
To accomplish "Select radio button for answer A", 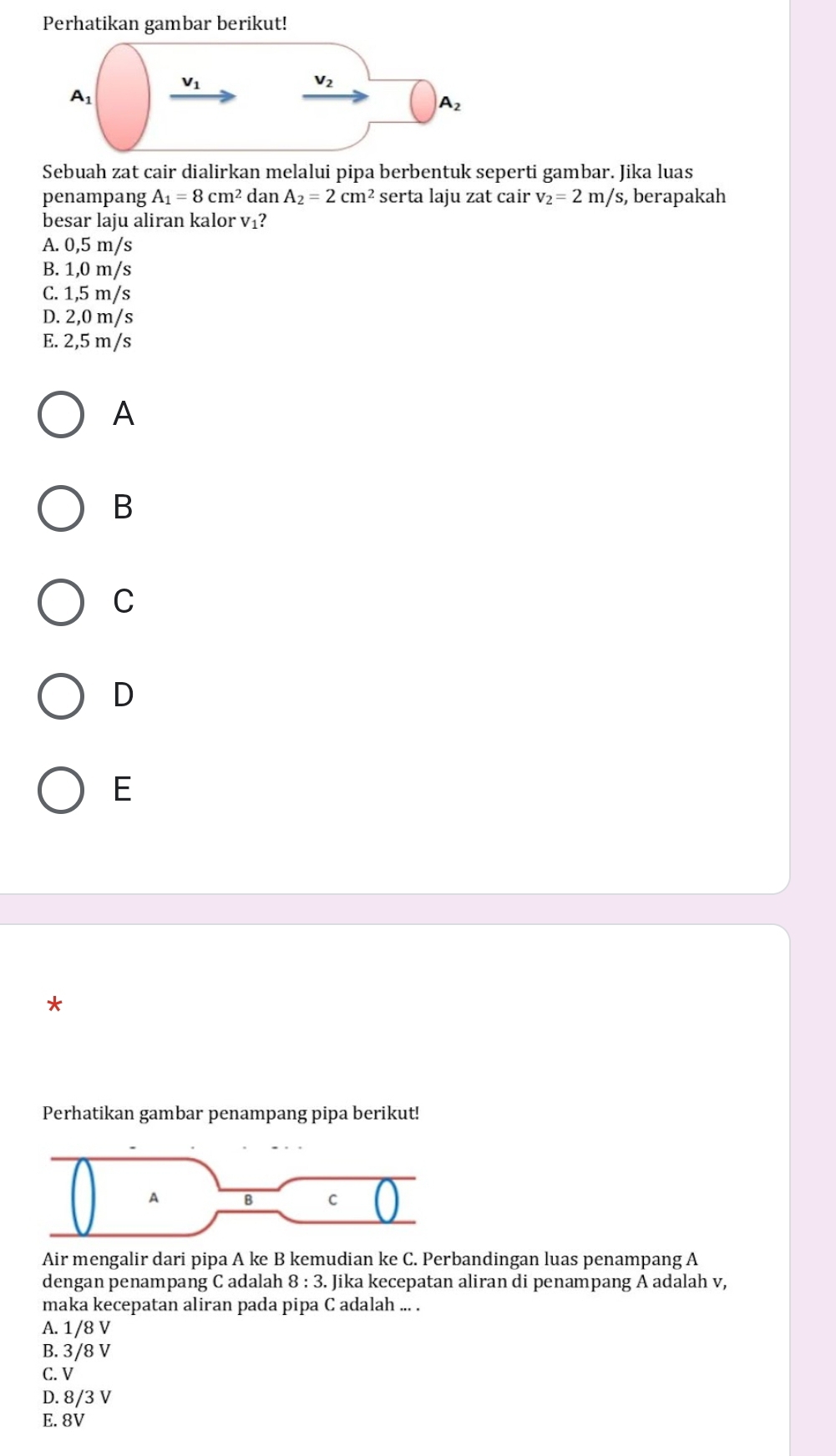I will click(61, 414).
